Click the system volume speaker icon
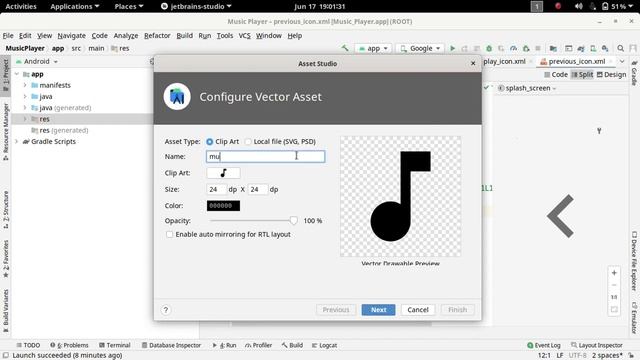The height and width of the screenshot is (360, 640). tap(578, 6)
